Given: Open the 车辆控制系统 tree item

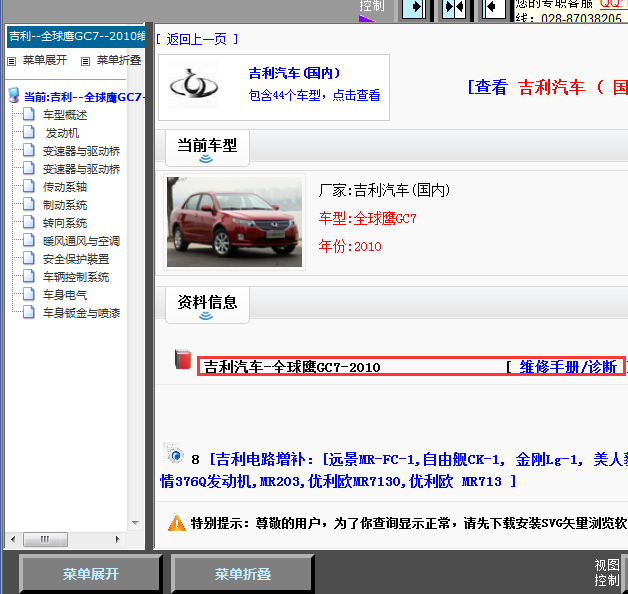Looking at the screenshot, I should click(x=76, y=277).
